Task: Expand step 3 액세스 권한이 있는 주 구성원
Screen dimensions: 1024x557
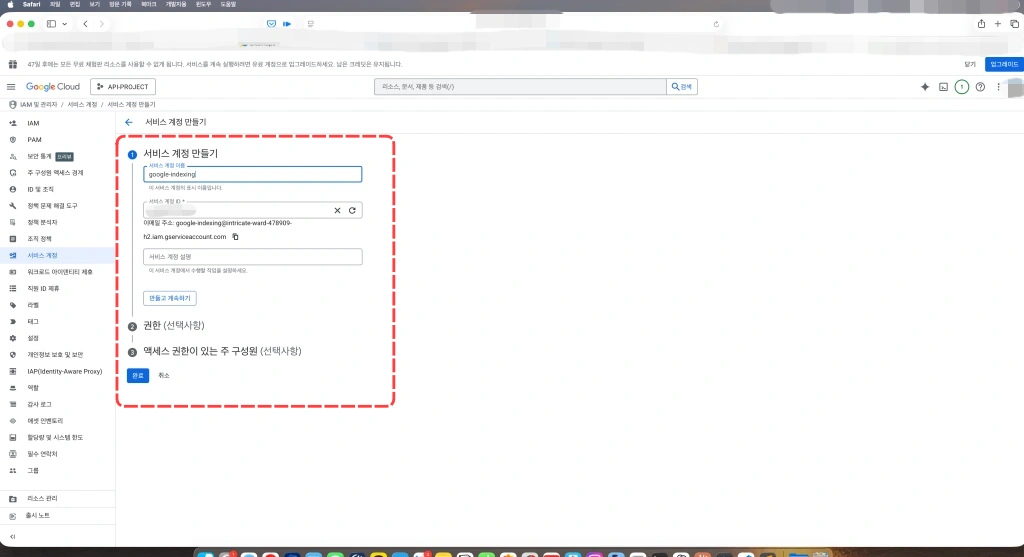Action: (x=221, y=351)
